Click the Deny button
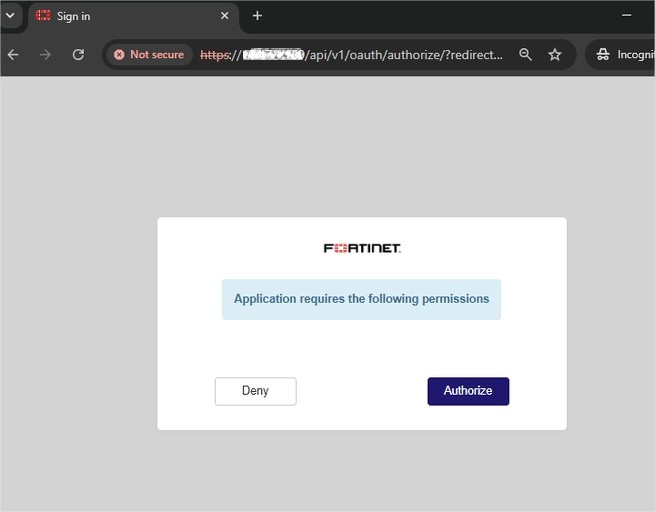The width and height of the screenshot is (655, 512). [255, 391]
